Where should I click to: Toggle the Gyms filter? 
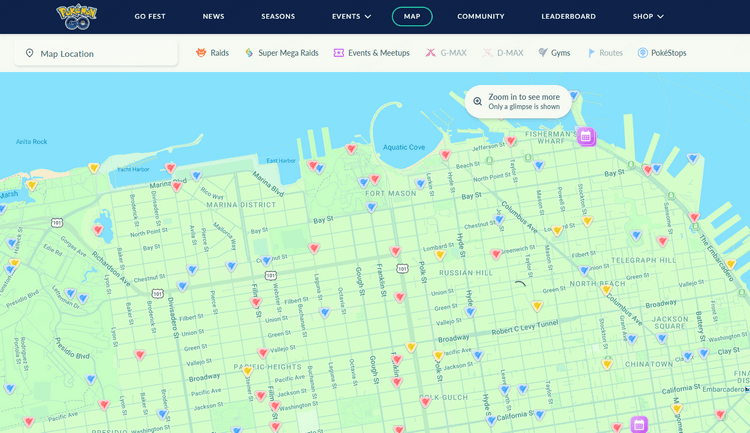(554, 53)
